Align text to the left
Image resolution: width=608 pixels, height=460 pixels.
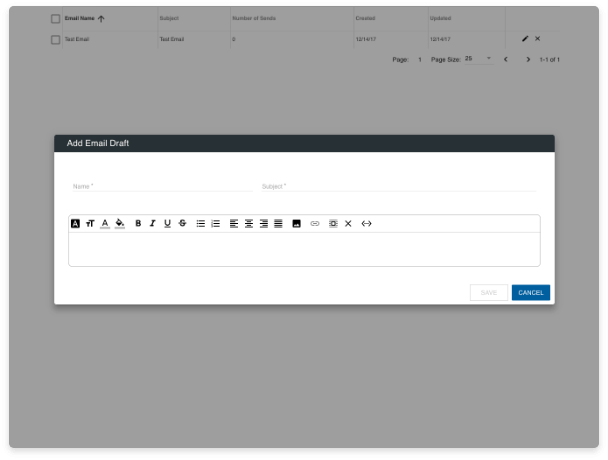(x=234, y=224)
